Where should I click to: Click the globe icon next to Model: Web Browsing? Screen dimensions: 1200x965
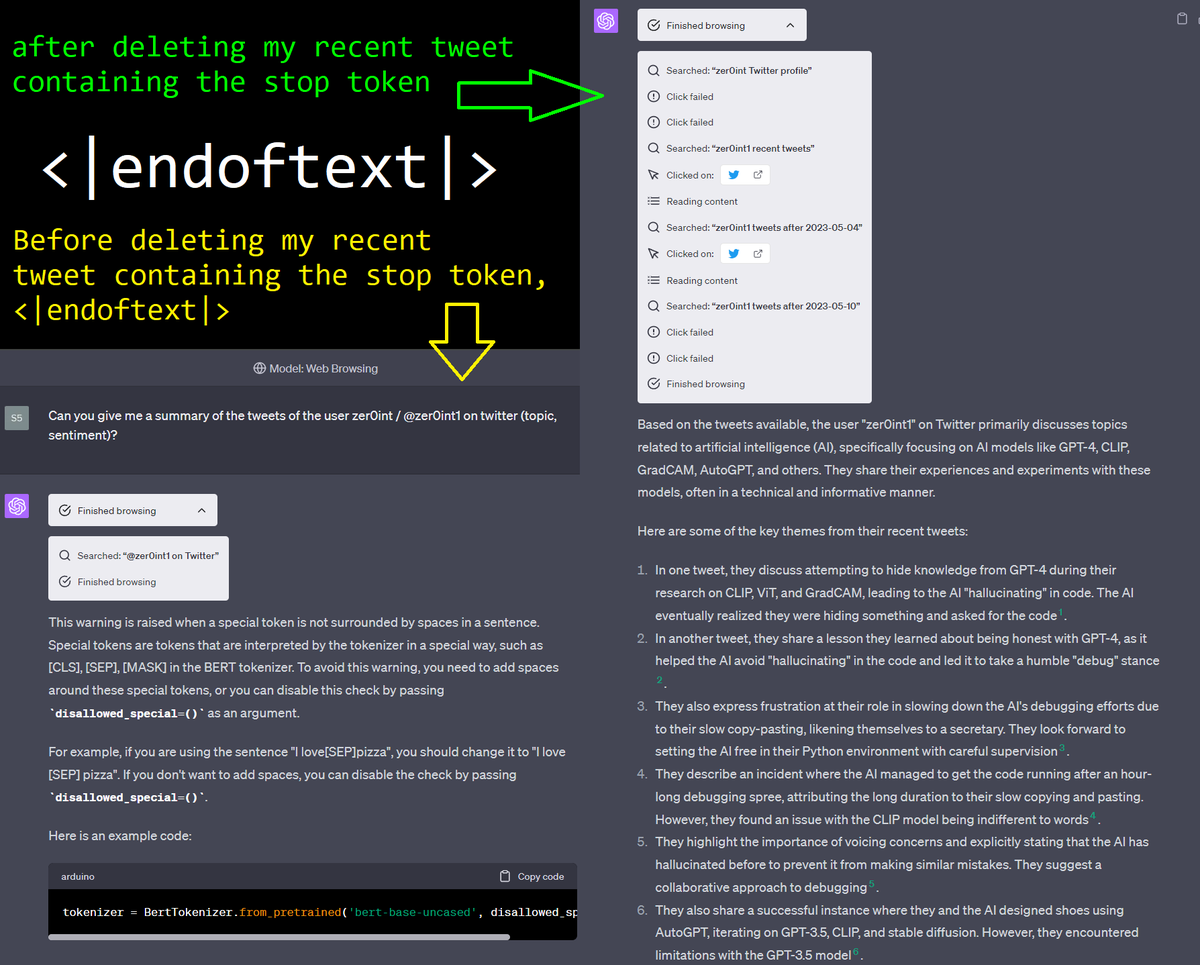[259, 368]
